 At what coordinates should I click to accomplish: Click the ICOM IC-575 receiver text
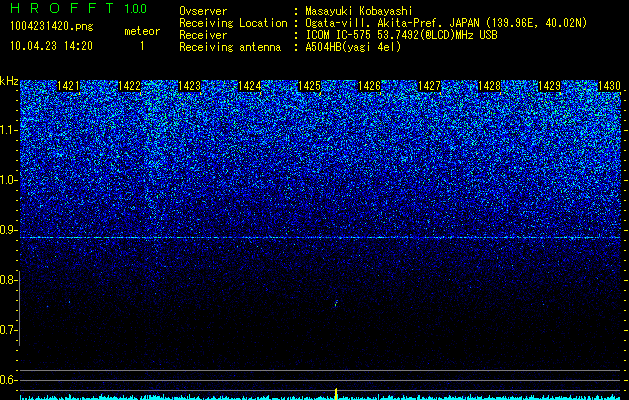tap(401, 35)
